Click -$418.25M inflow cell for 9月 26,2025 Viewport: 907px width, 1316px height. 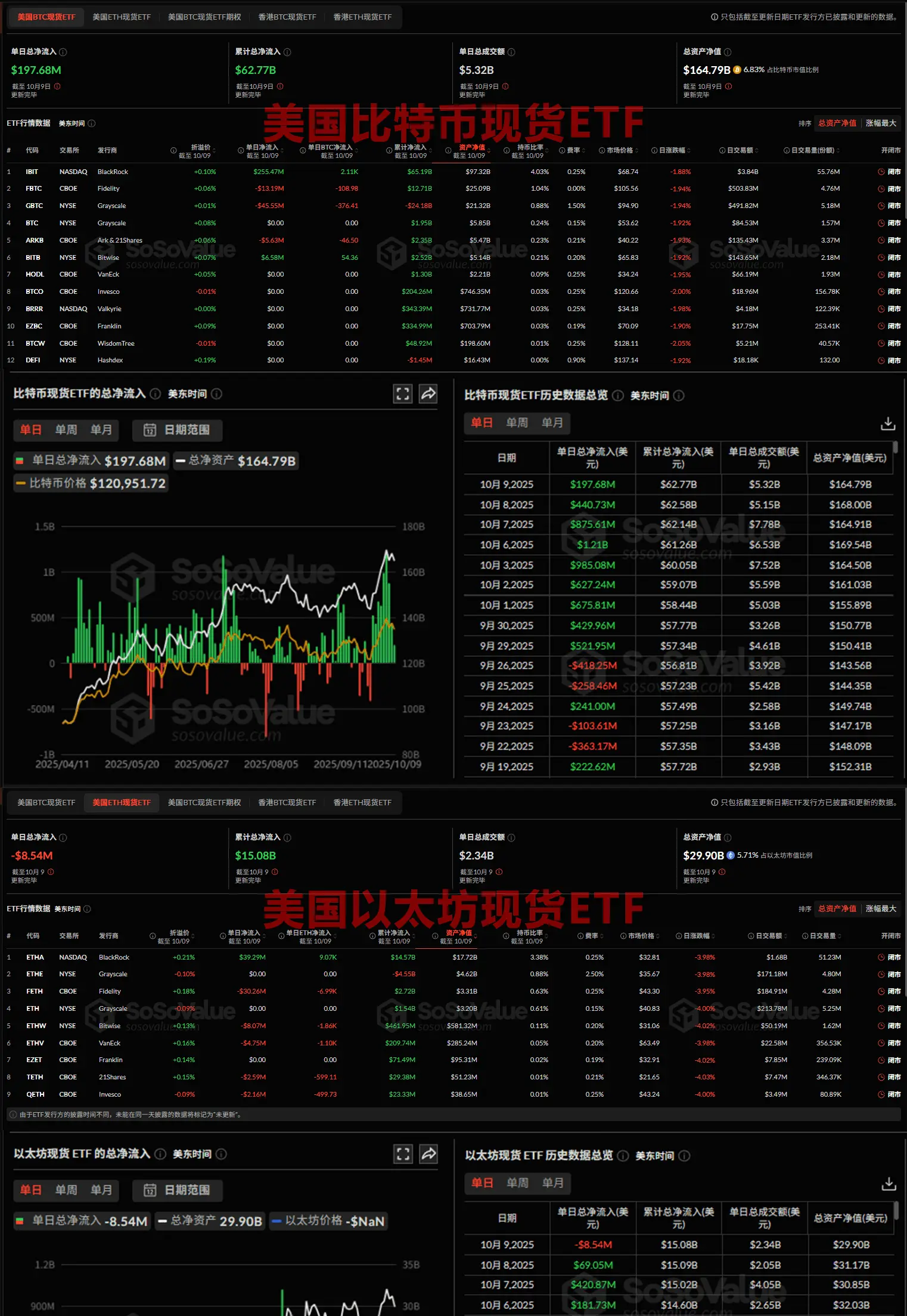(592, 666)
